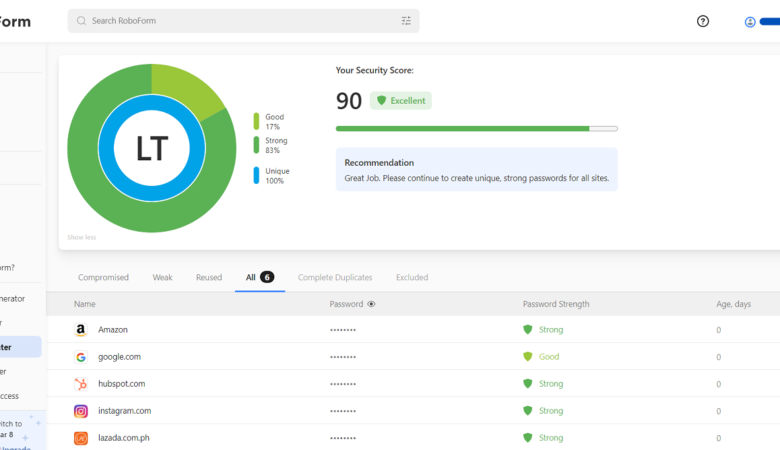780x450 pixels.
Task: Toggle password visibility eye in Password header
Action: pos(371,304)
